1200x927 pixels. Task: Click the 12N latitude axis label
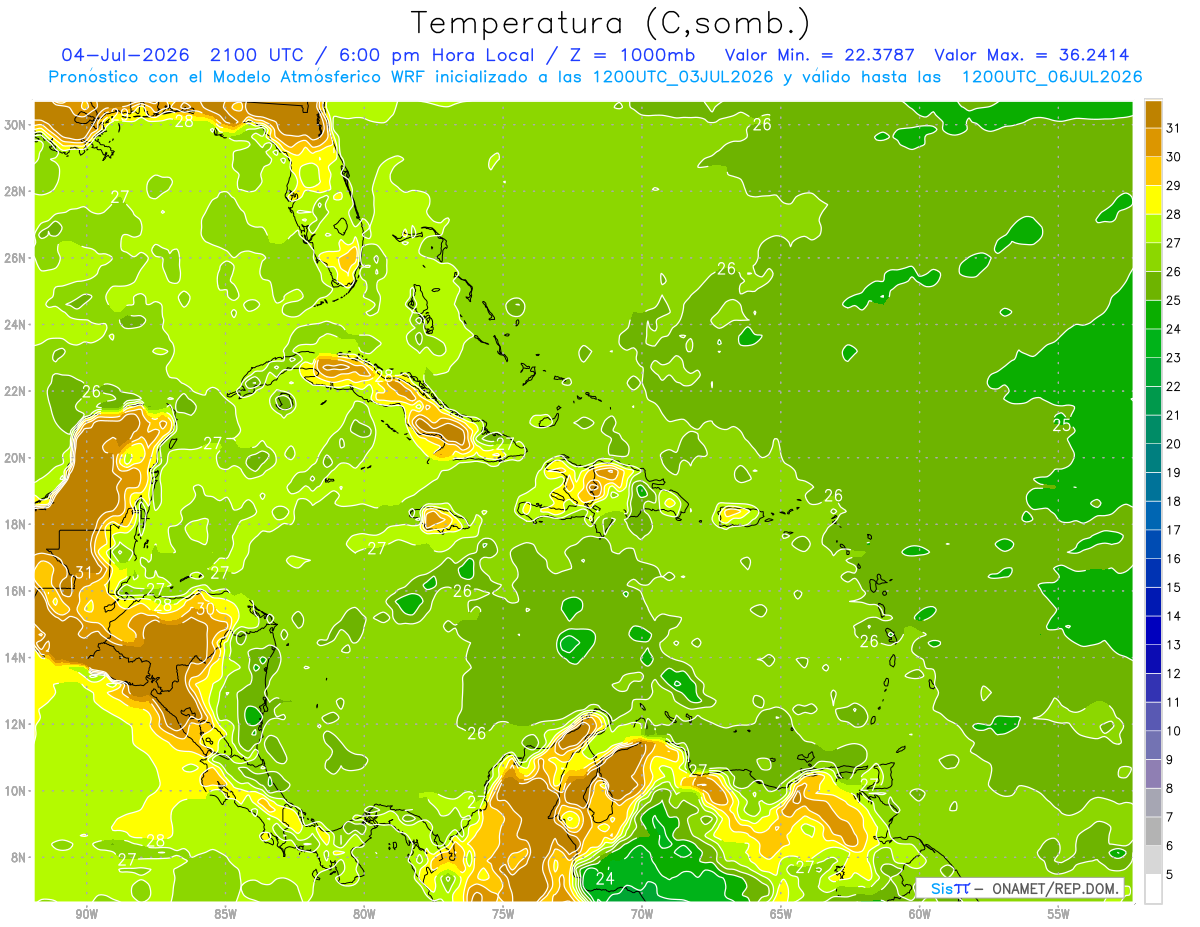point(15,724)
